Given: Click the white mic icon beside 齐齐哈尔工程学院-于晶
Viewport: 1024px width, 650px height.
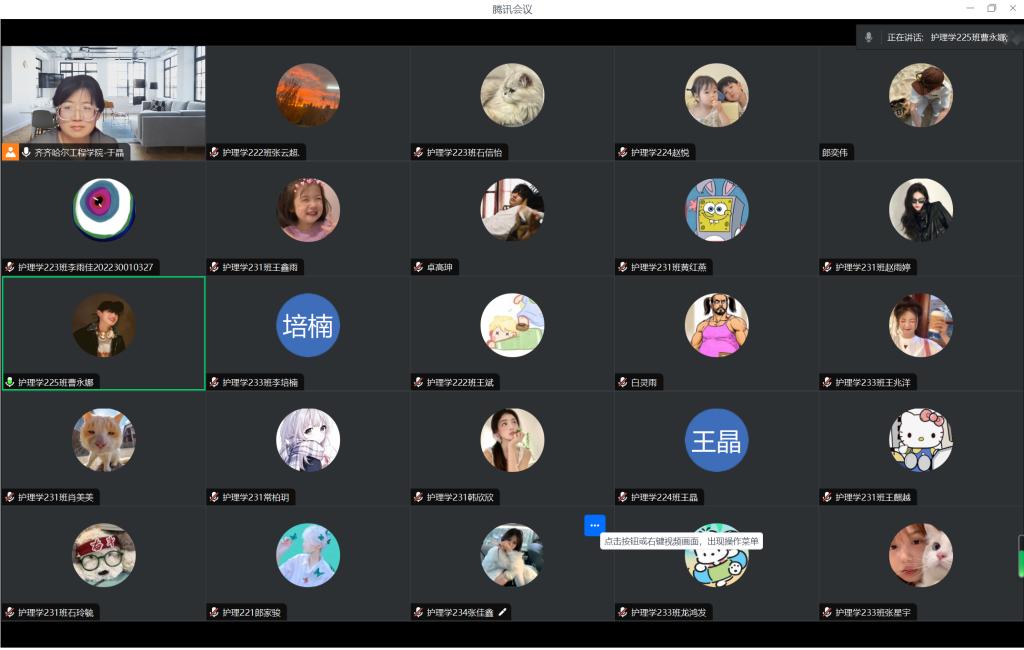Looking at the screenshot, I should pos(26,152).
